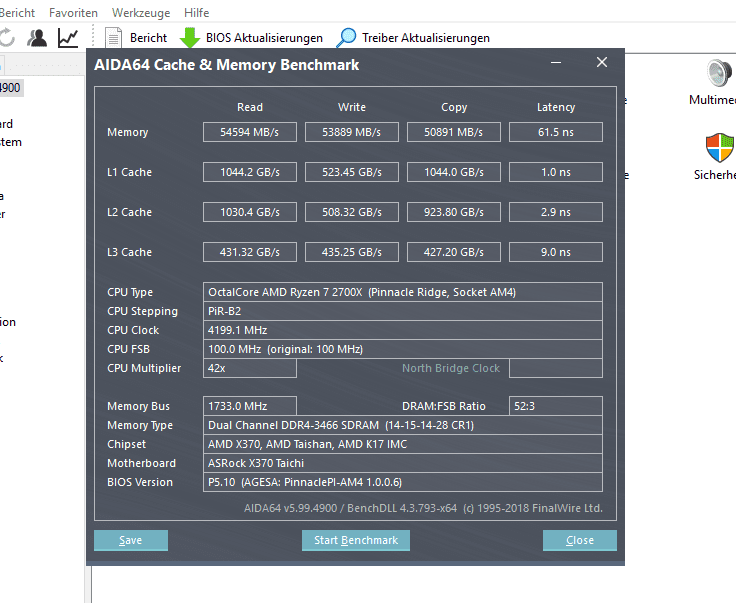Select L2 Cache Read 1030.4 GB/s
The height and width of the screenshot is (603, 736).
coord(250,212)
